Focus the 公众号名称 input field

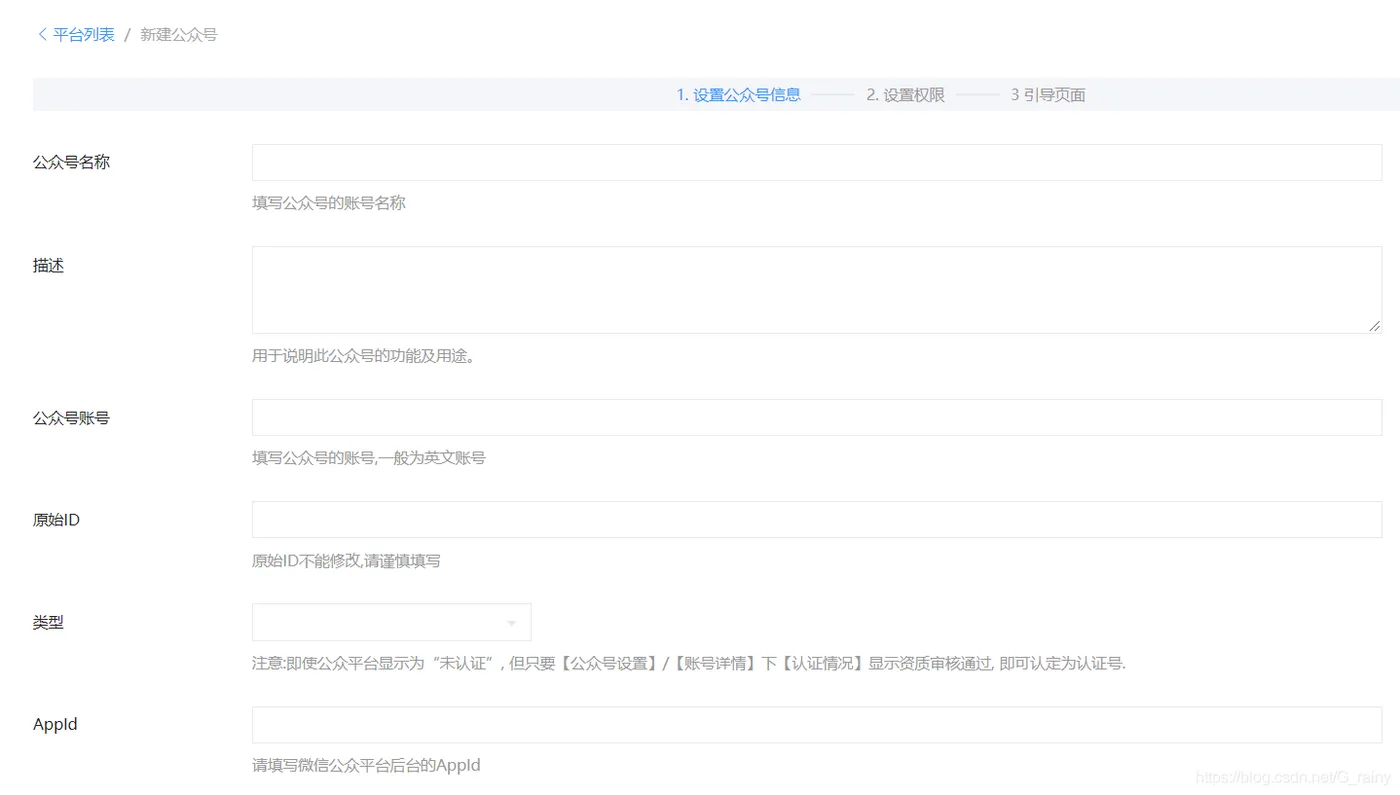point(817,162)
